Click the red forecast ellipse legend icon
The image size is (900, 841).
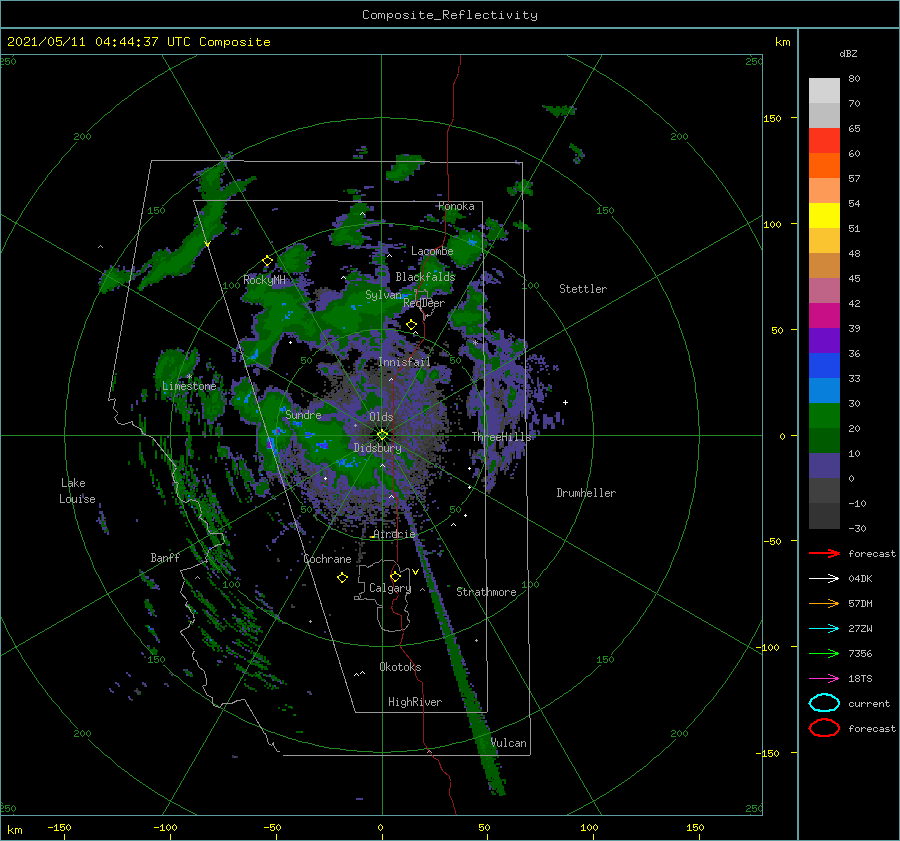[x=824, y=728]
